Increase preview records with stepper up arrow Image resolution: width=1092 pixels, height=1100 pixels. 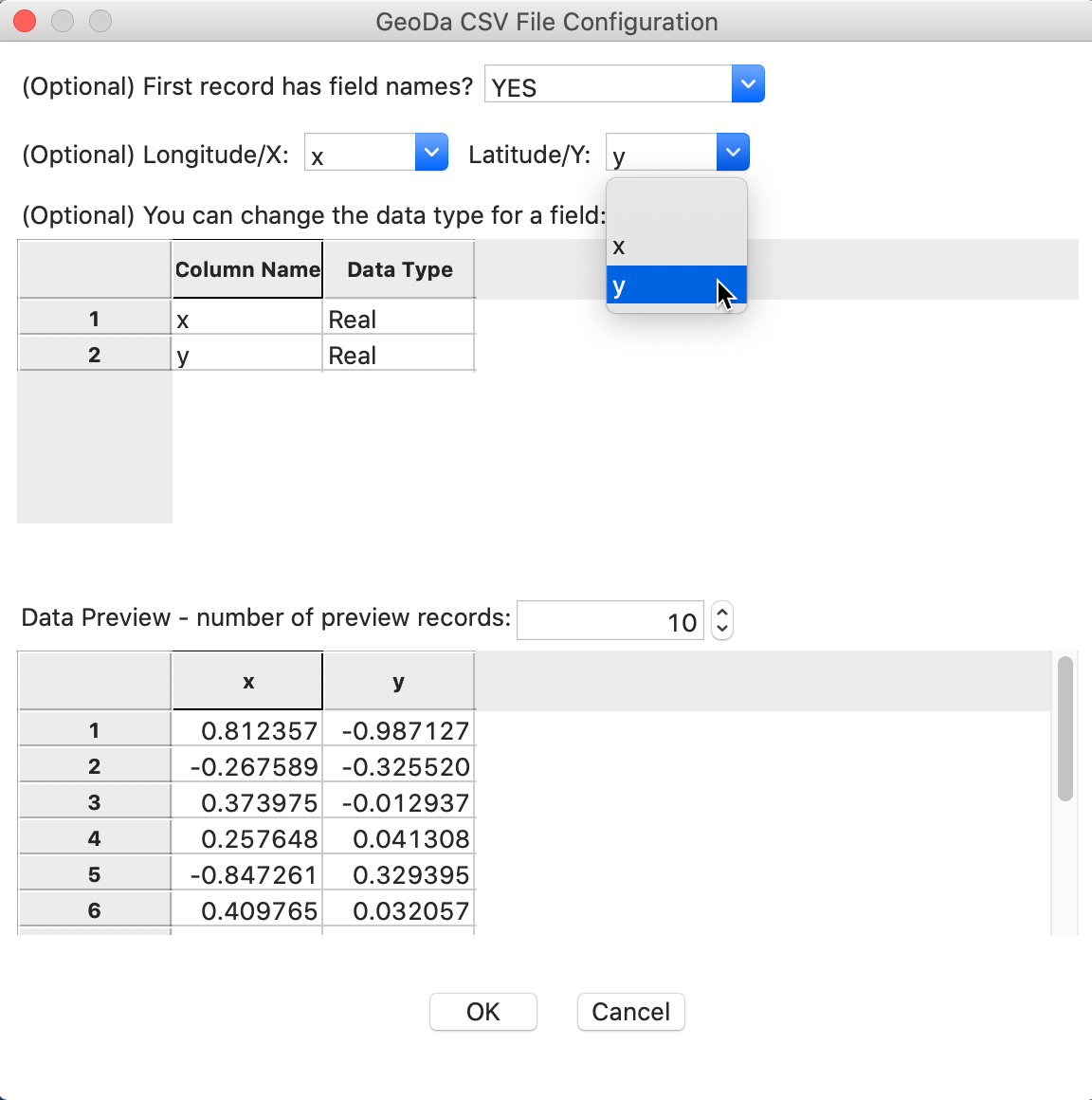pos(722,613)
